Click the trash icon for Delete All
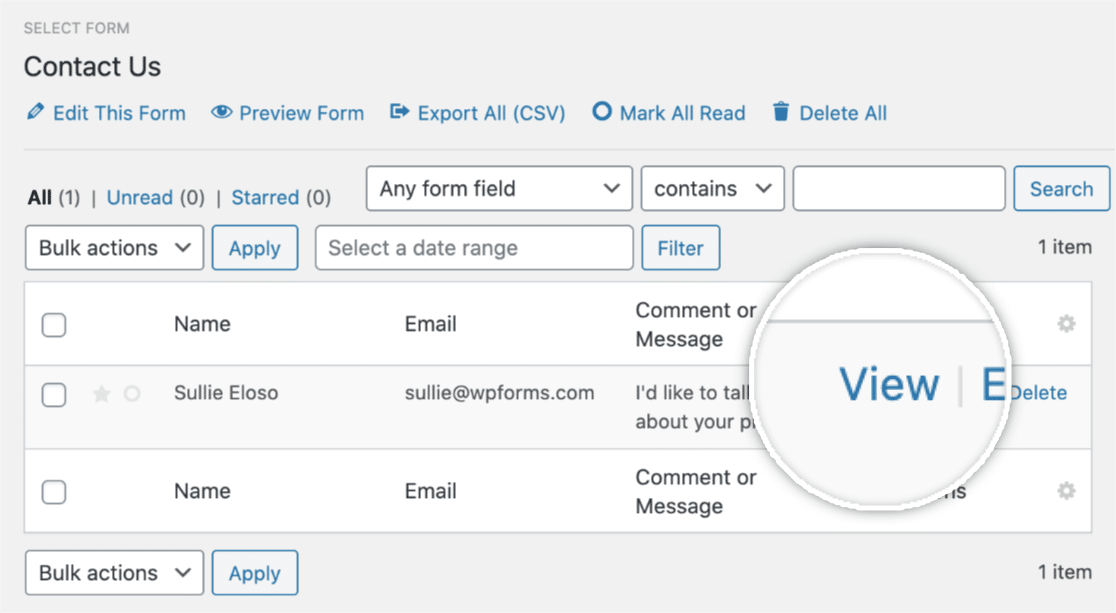This screenshot has width=1116, height=613. click(781, 112)
